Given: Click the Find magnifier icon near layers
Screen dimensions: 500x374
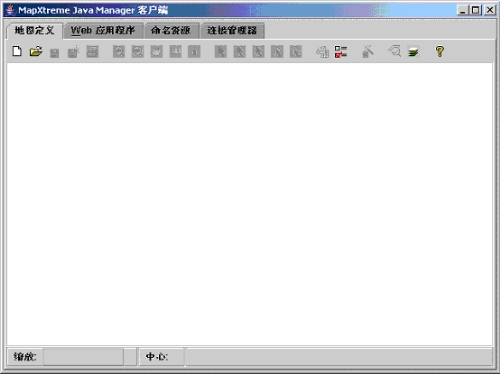Looking at the screenshot, I should [395, 51].
